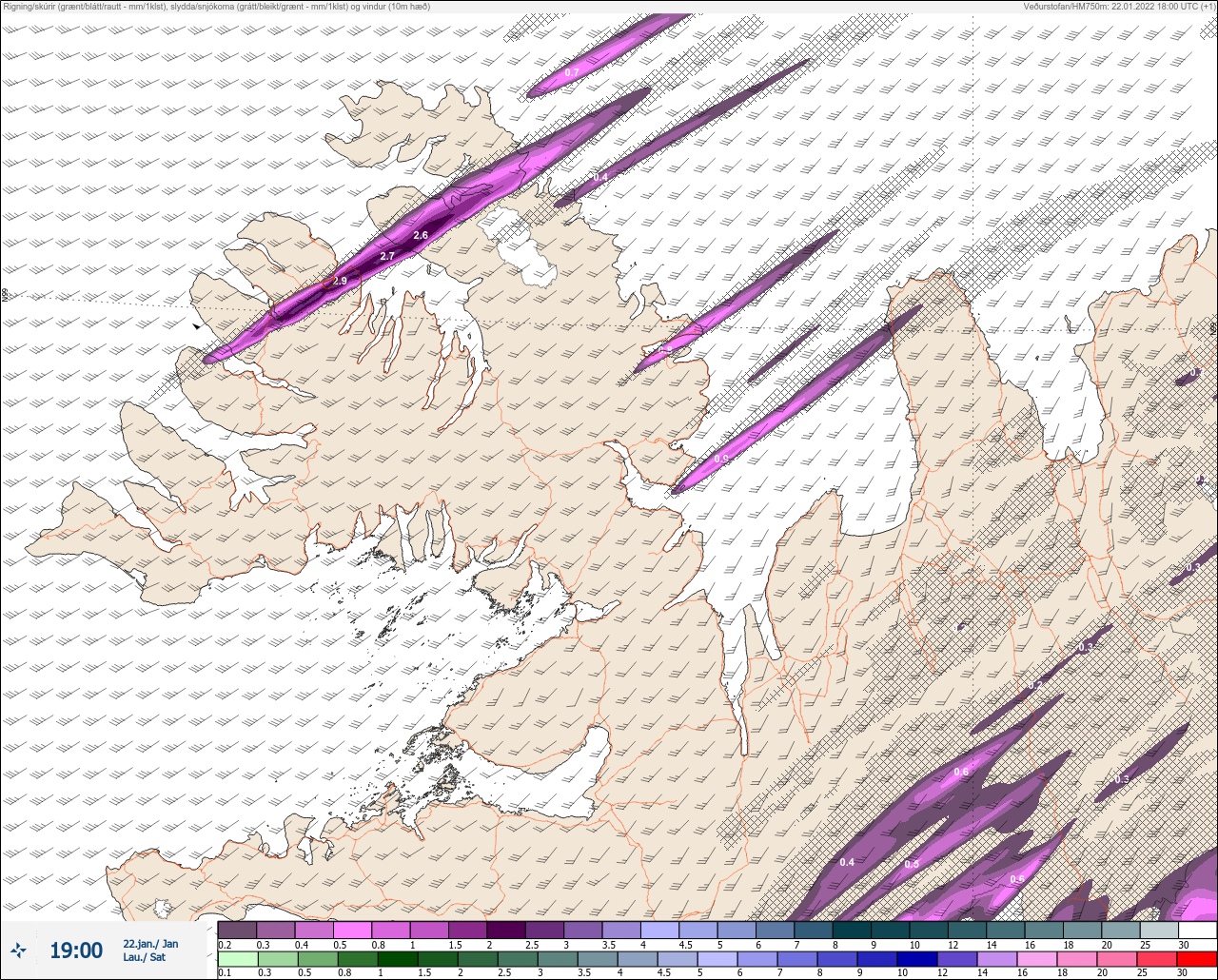Click the 2.6 precipitation value on map

(421, 235)
